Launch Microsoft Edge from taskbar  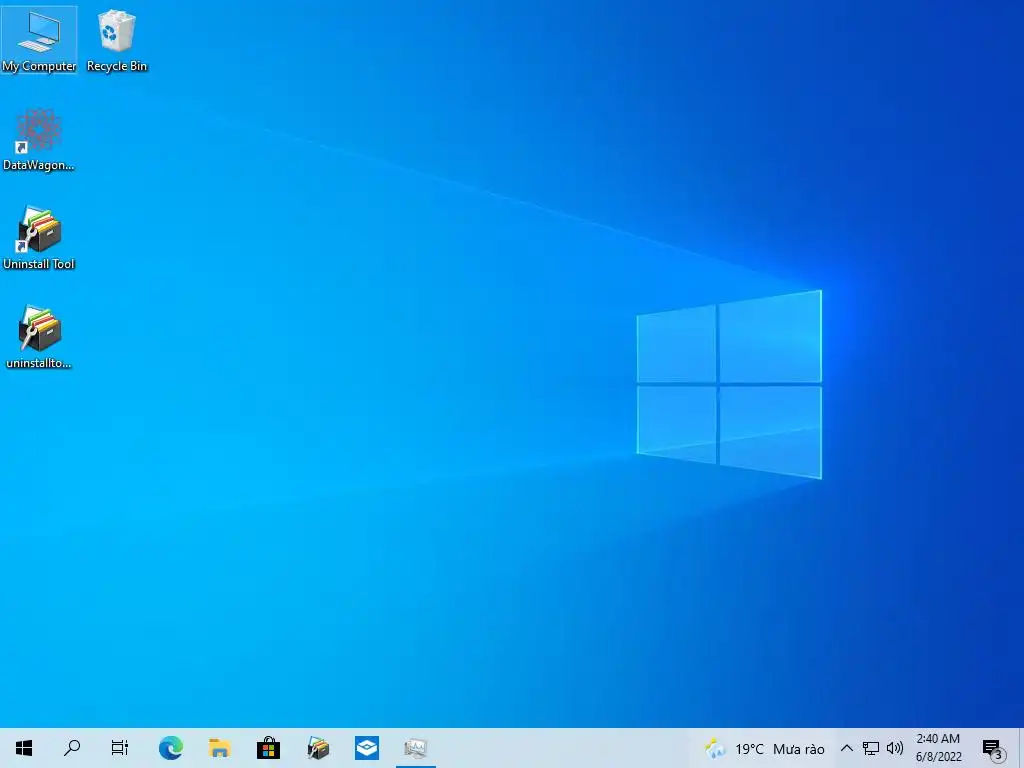(170, 748)
